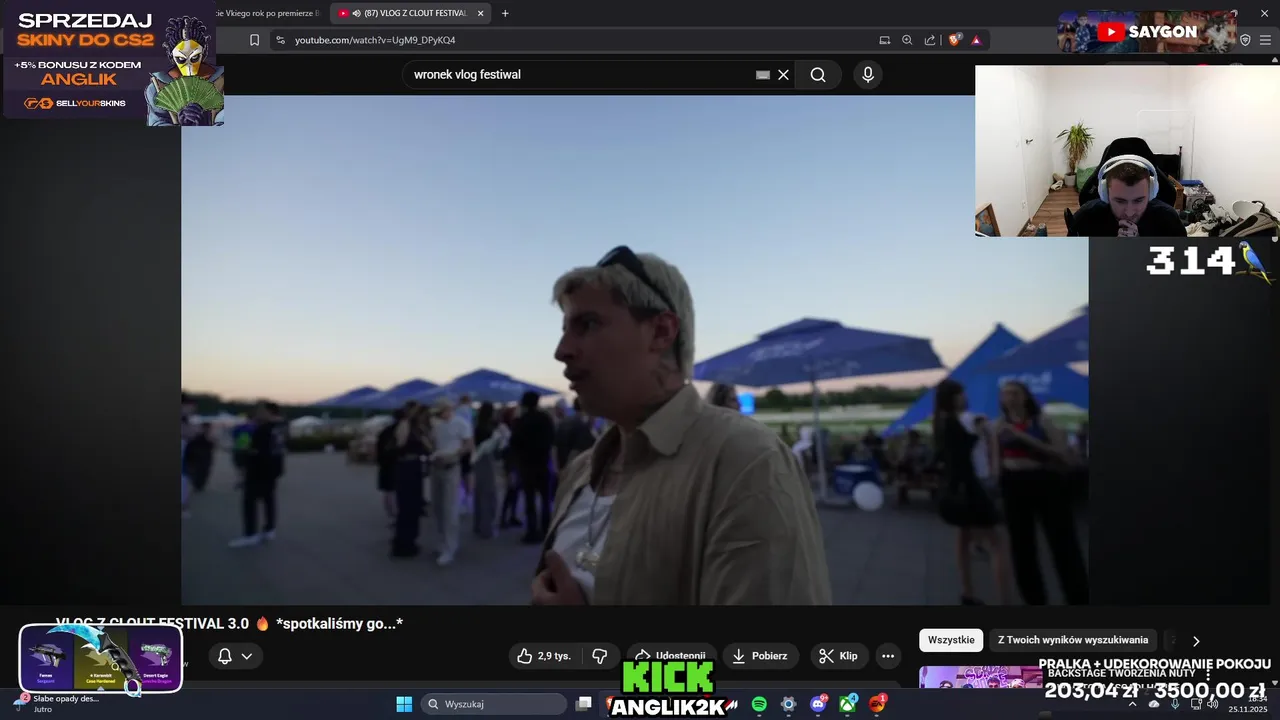Click the bookmark icon beside the address bar
Image resolution: width=1280 pixels, height=720 pixels.
pos(254,40)
